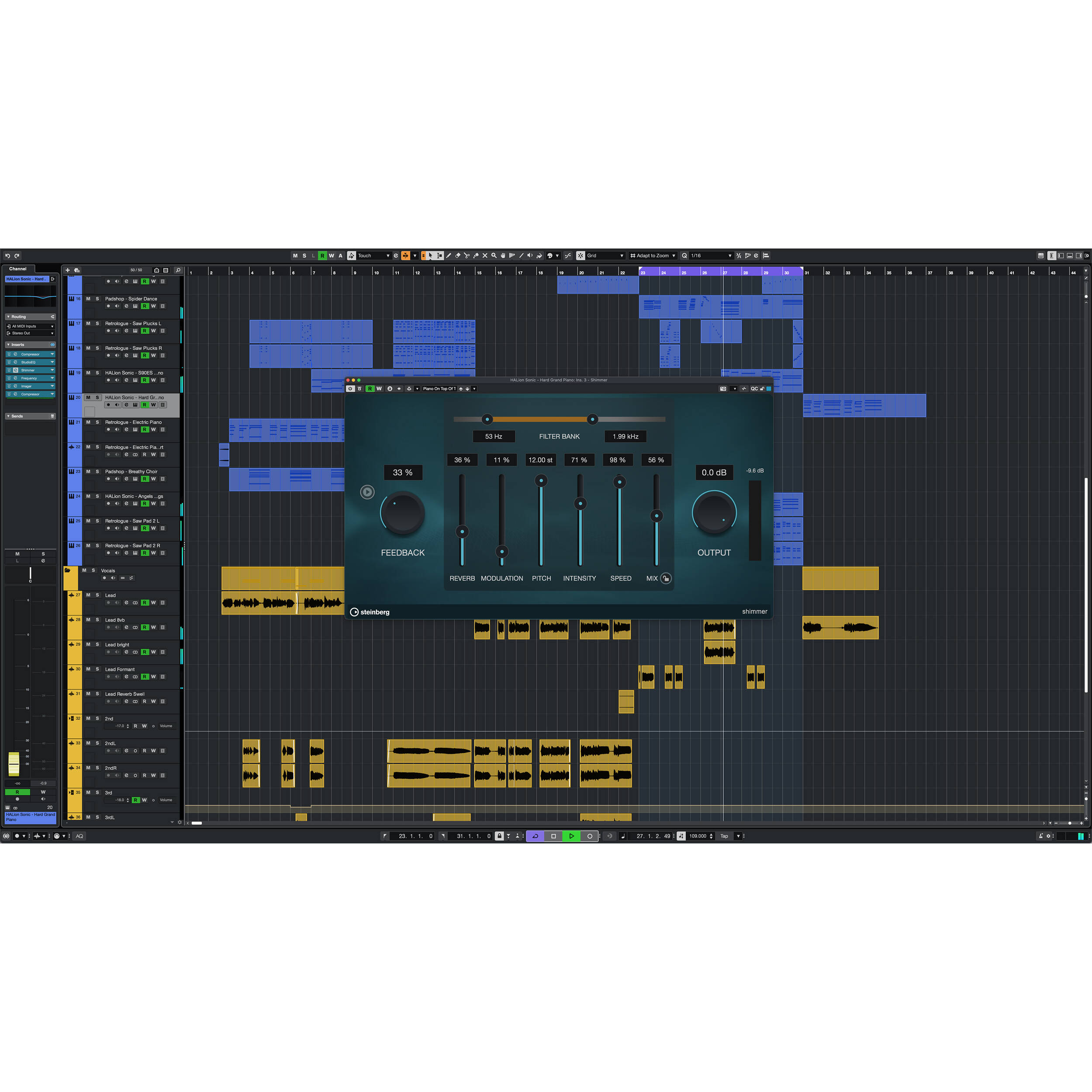Image resolution: width=1092 pixels, height=1092 pixels.
Task: Bypass the Shimmer insert in the Inserts list
Action: [8, 370]
